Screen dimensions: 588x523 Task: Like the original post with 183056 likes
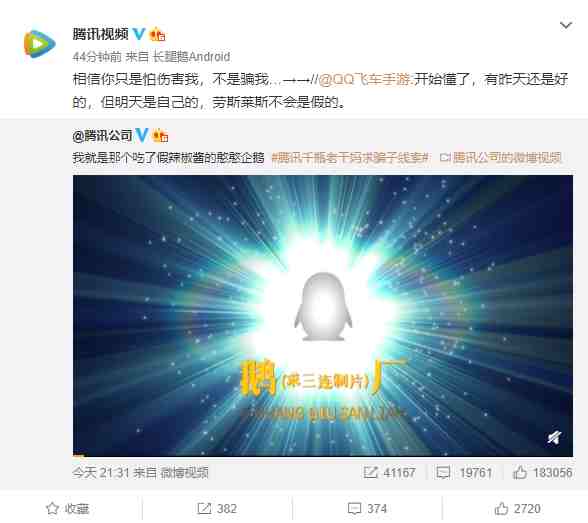click(543, 472)
